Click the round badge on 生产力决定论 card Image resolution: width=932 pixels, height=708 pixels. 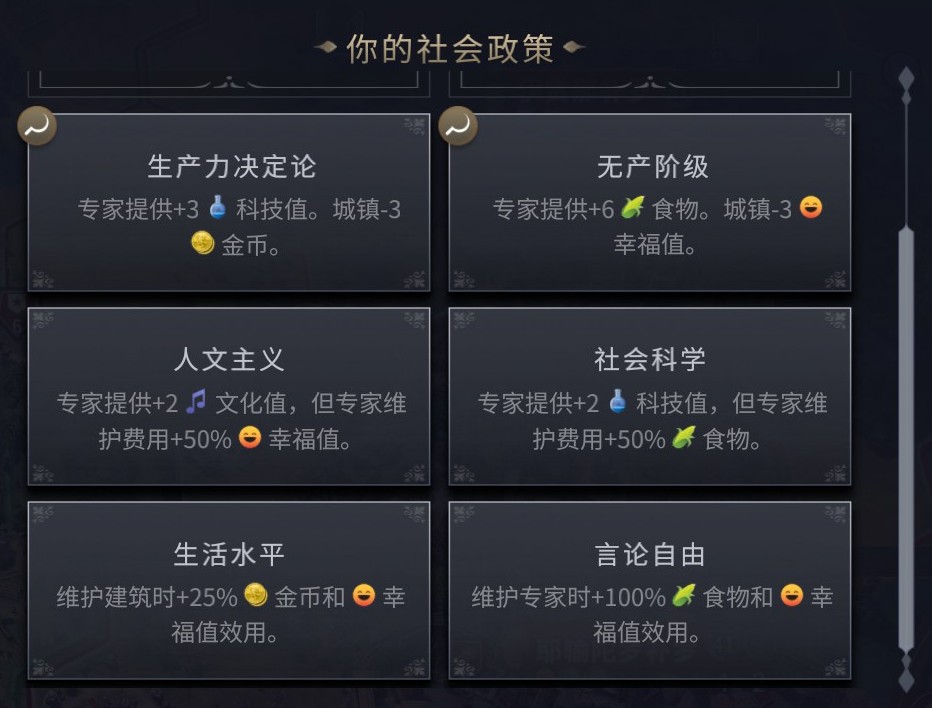coord(37,127)
